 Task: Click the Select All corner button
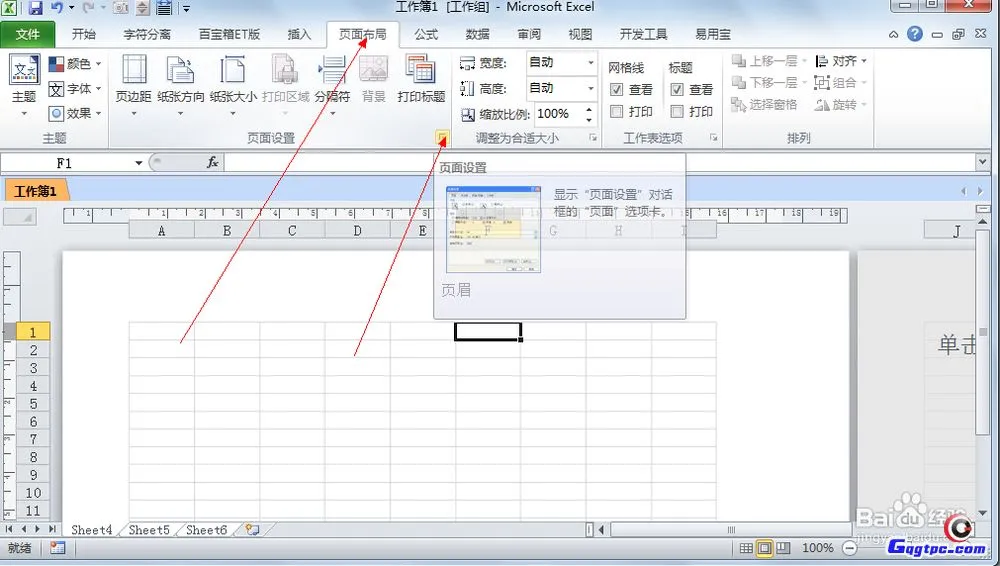[x=20, y=217]
